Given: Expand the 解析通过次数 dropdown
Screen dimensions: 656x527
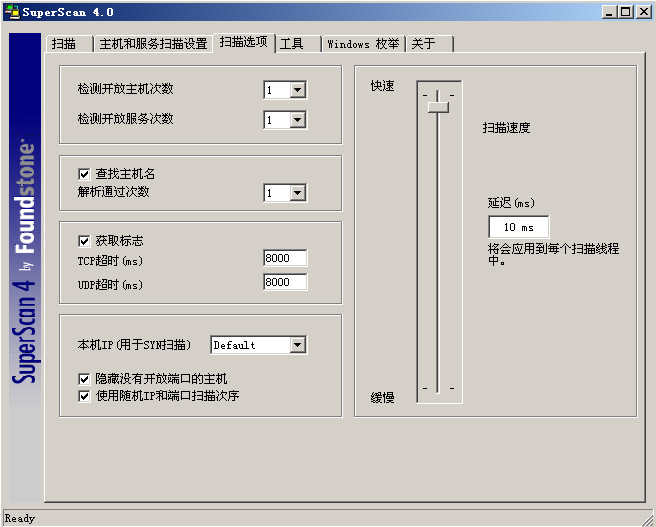Looking at the screenshot, I should click(x=297, y=193).
